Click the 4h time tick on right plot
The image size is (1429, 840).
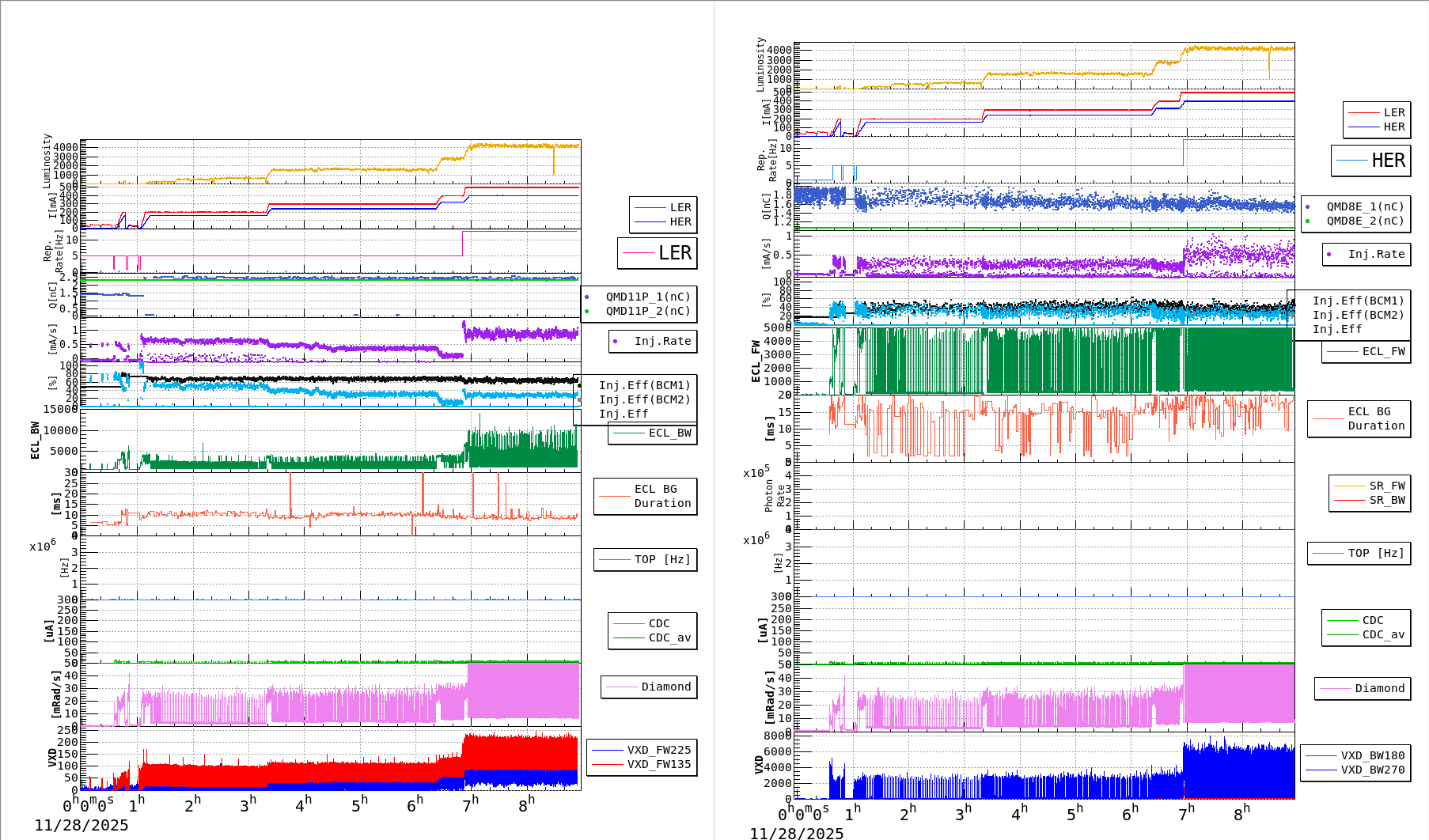click(1019, 813)
